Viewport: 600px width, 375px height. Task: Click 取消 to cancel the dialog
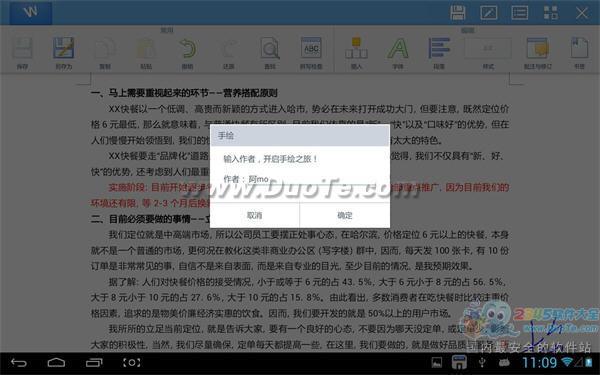pyautogui.click(x=254, y=215)
